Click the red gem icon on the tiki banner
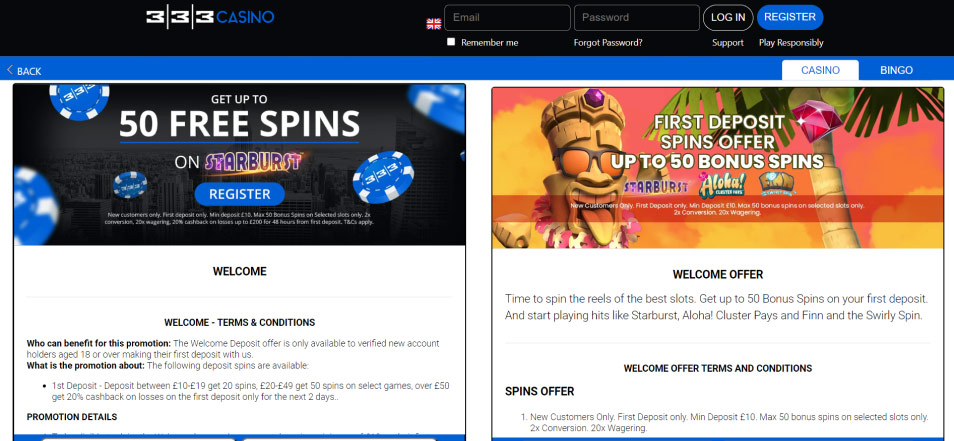 click(x=817, y=120)
